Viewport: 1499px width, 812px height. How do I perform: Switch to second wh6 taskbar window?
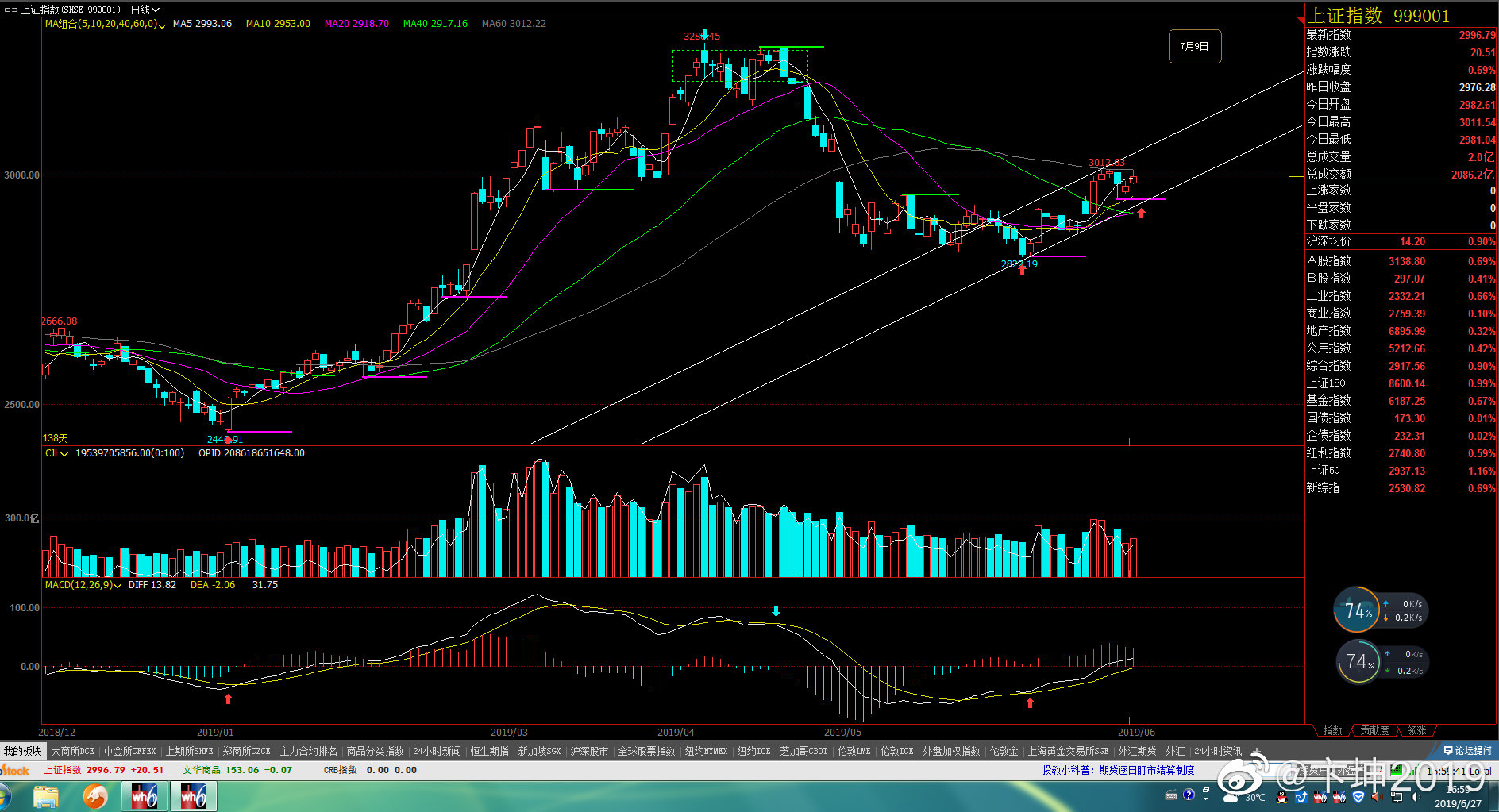193,796
